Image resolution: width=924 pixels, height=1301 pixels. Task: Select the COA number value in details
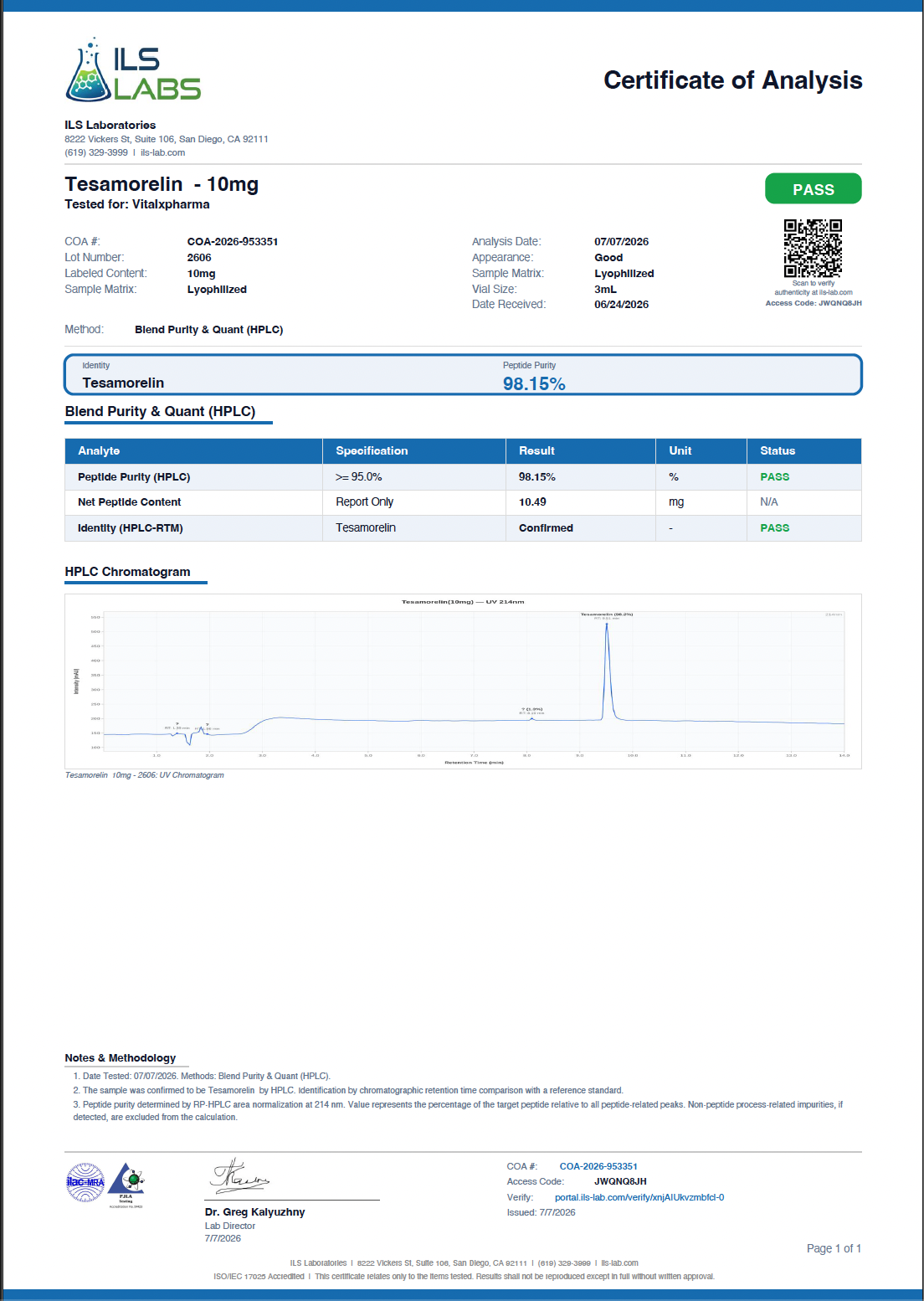[x=233, y=242]
